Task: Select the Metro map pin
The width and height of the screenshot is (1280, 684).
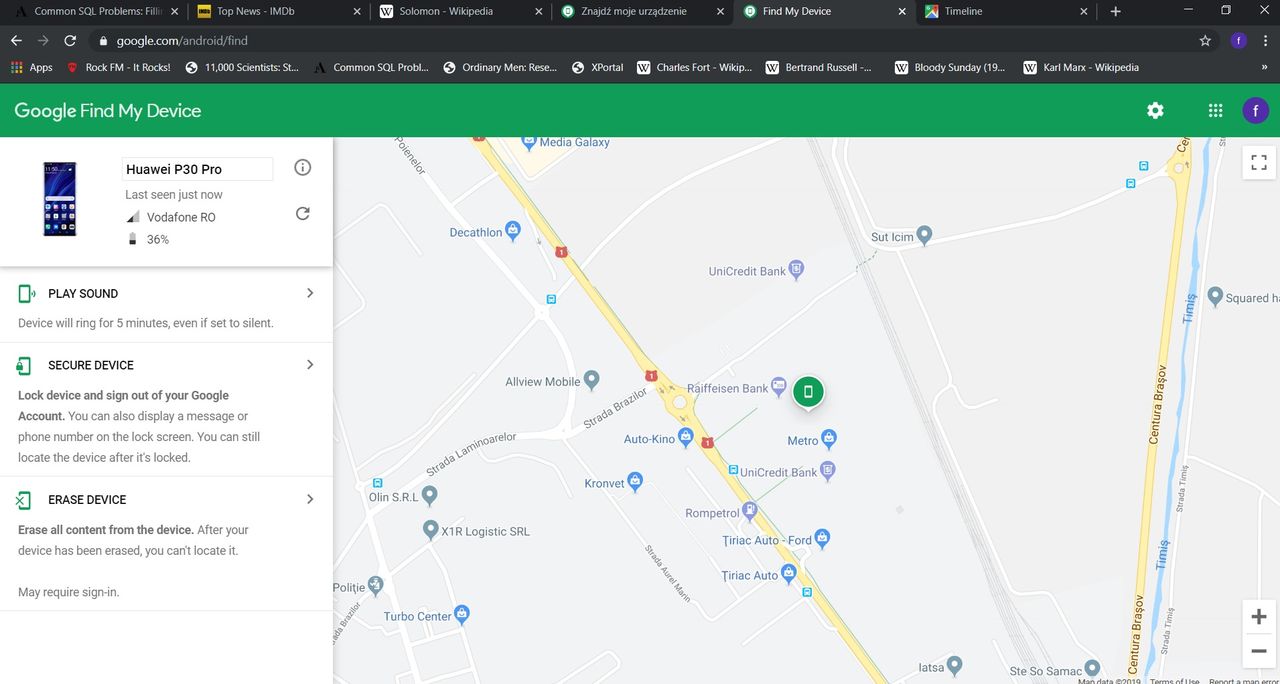Action: pyautogui.click(x=829, y=439)
